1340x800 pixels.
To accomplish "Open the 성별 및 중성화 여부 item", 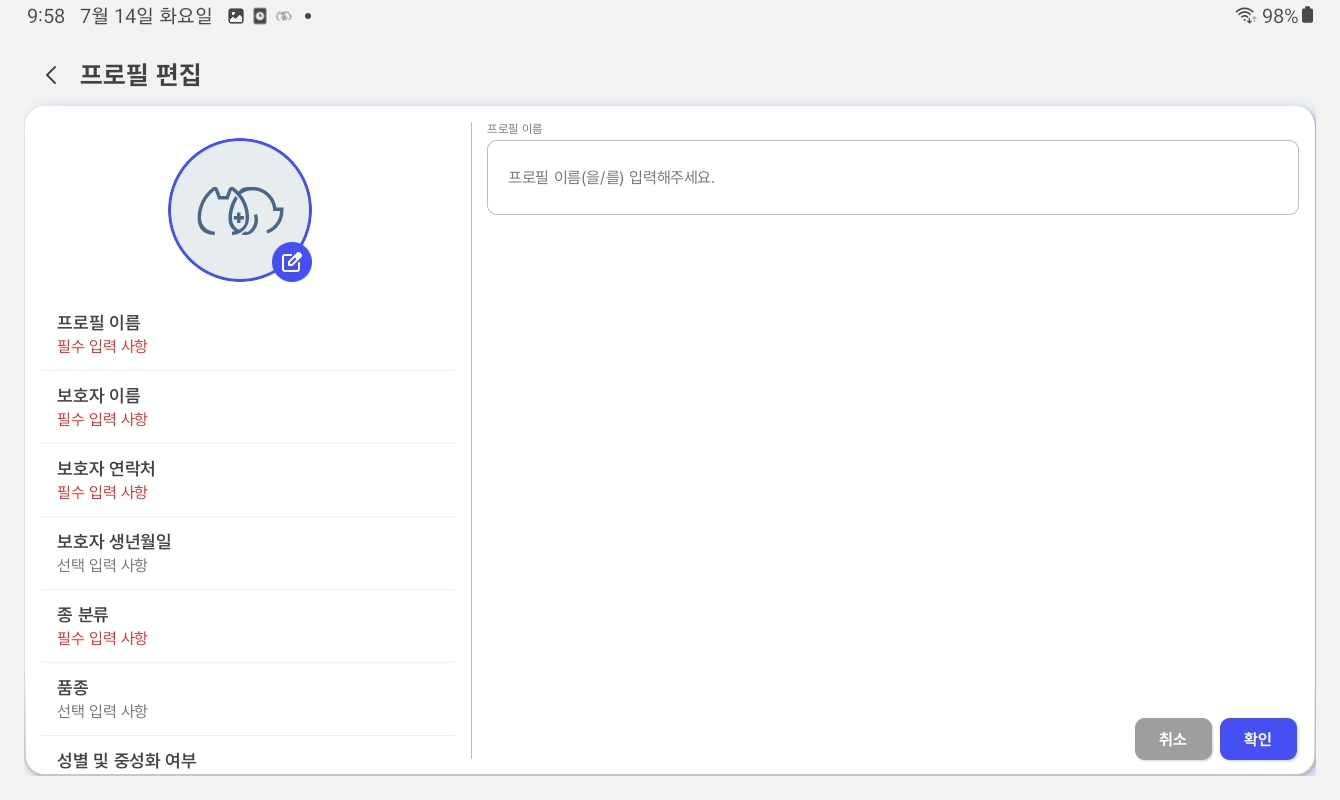I will tap(248, 756).
